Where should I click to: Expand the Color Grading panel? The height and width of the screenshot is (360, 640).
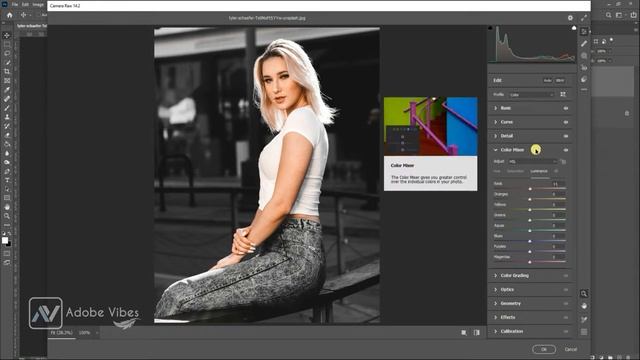496,276
